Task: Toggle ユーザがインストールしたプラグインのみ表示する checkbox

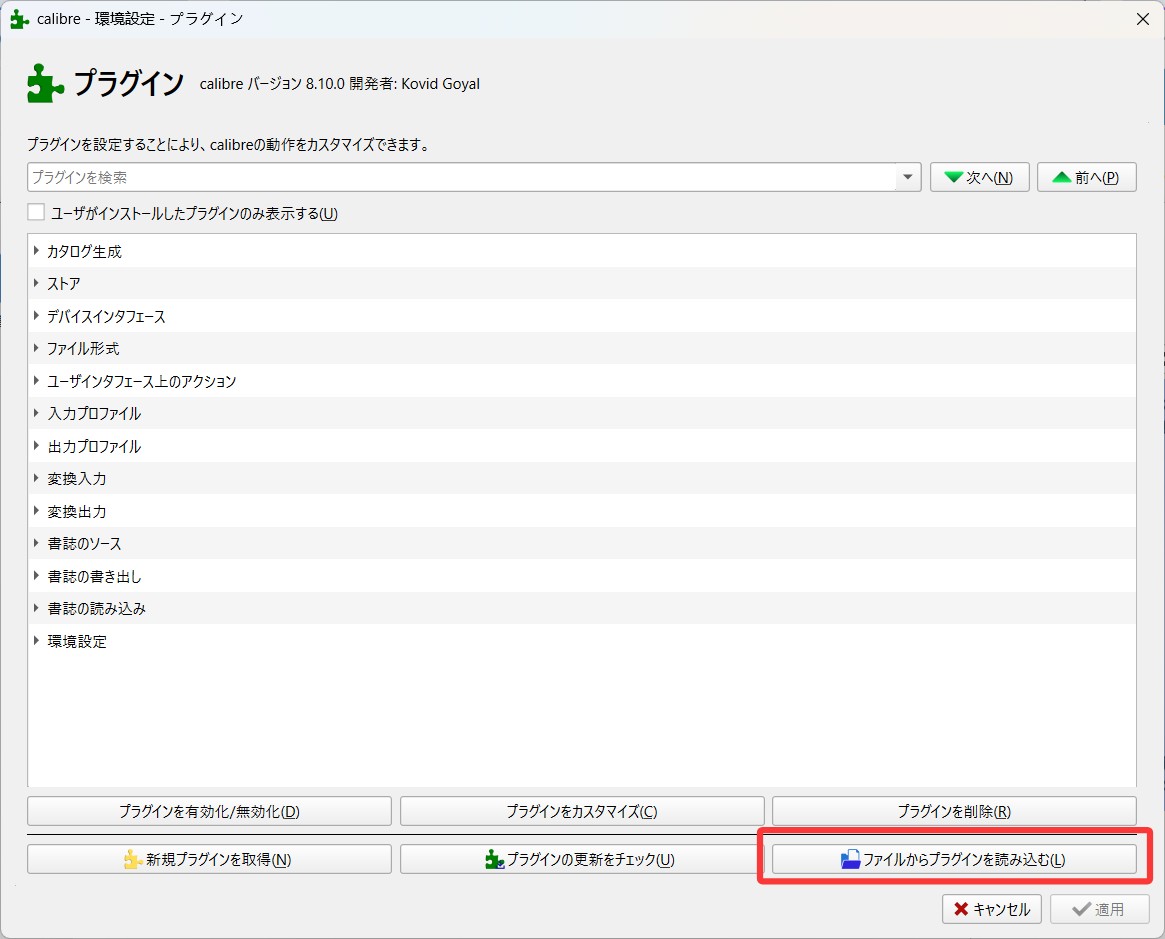Action: (36, 212)
